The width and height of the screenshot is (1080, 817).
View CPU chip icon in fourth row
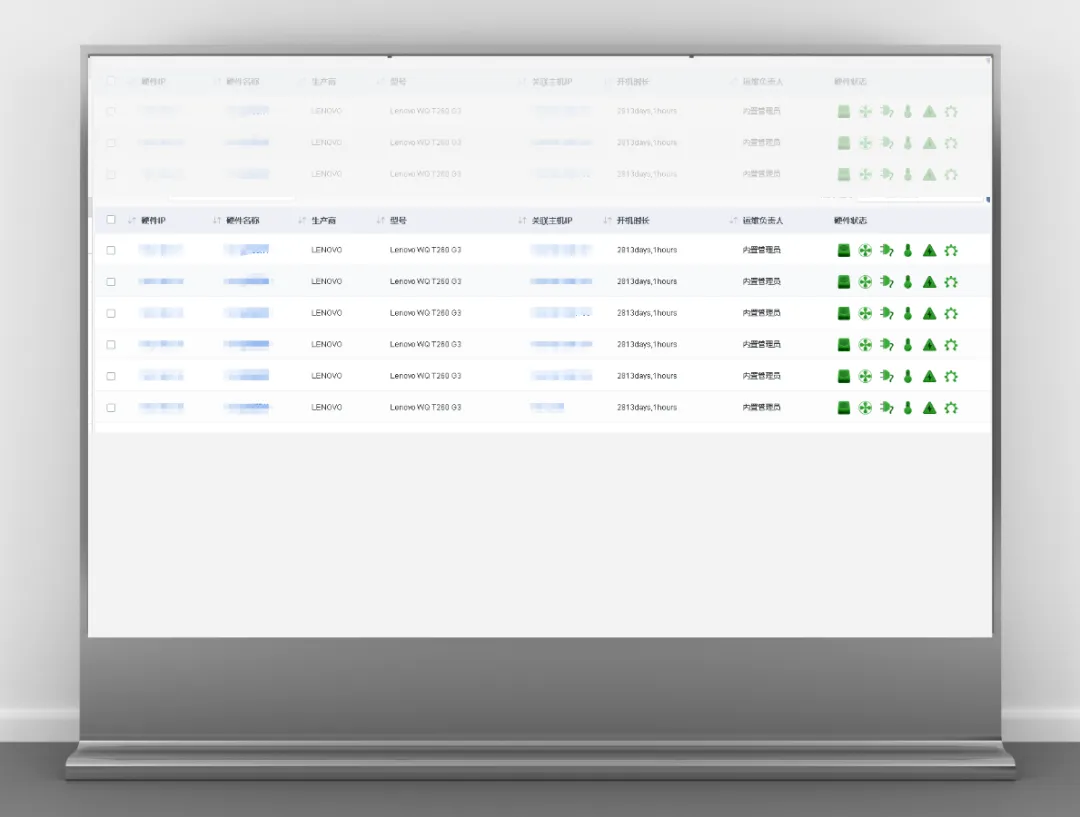(951, 344)
